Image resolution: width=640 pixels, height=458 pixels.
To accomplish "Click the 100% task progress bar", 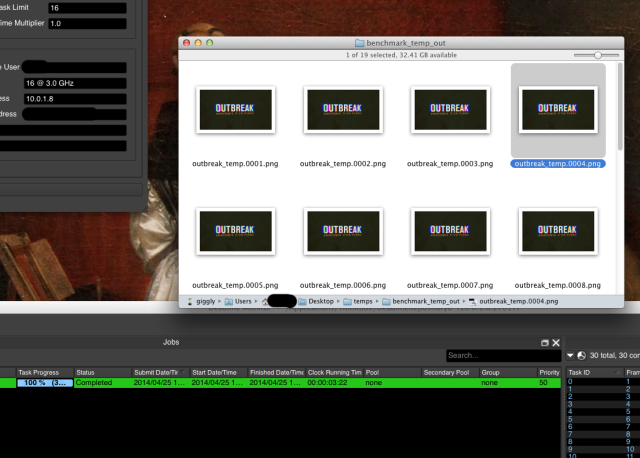I will pos(45,383).
